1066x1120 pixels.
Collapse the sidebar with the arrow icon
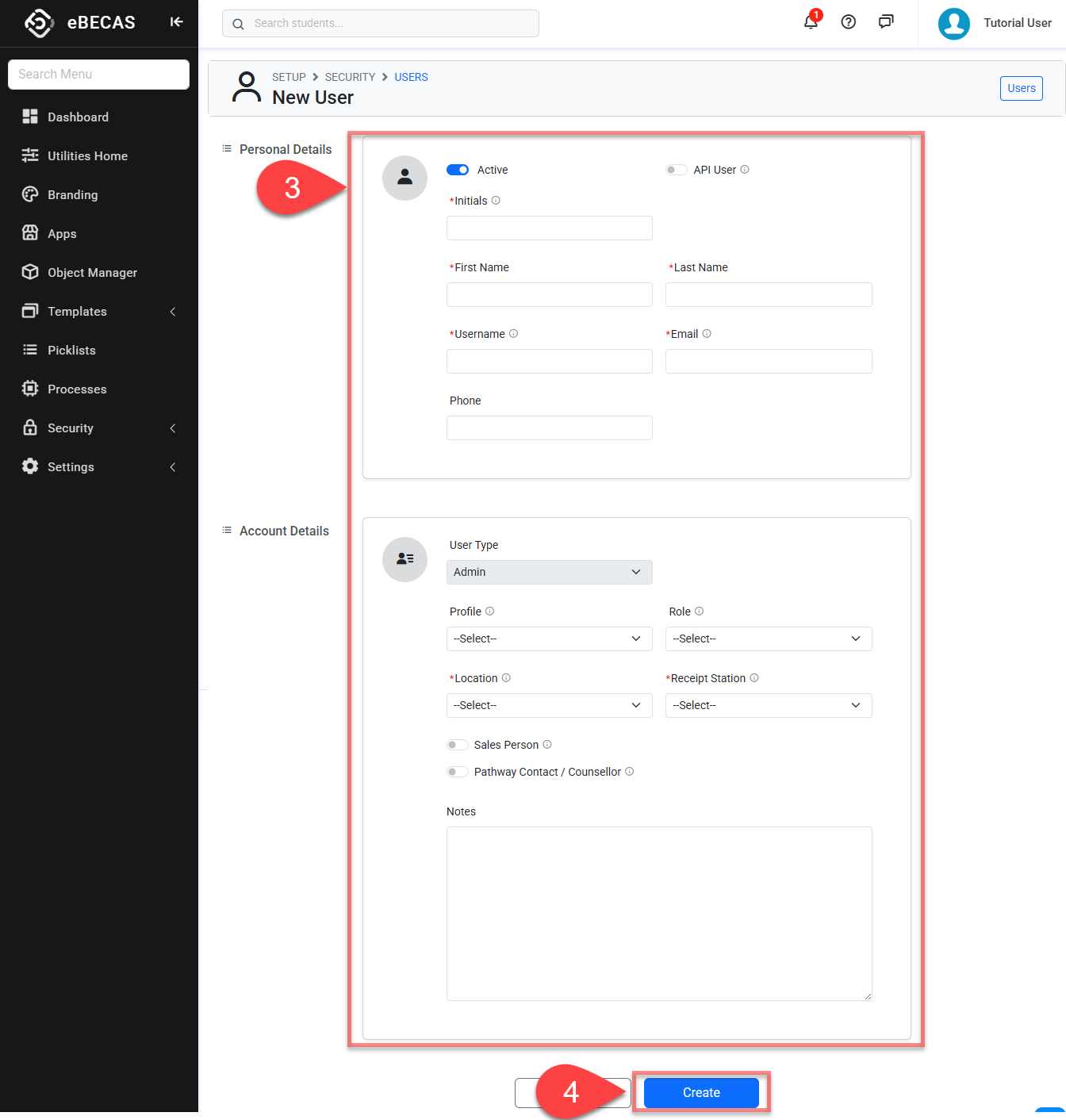pyautogui.click(x=176, y=22)
